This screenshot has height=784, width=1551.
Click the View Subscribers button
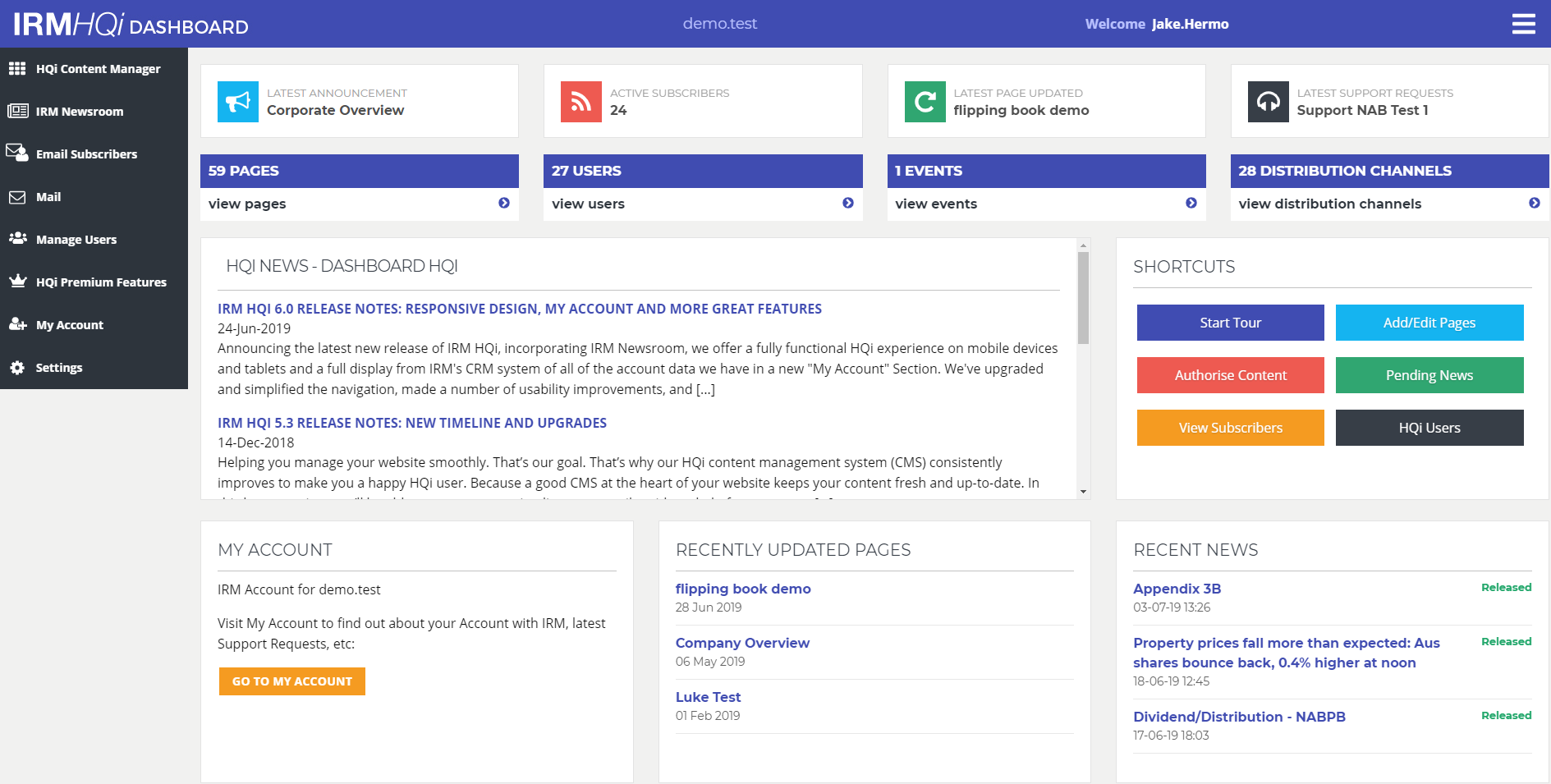pyautogui.click(x=1230, y=428)
